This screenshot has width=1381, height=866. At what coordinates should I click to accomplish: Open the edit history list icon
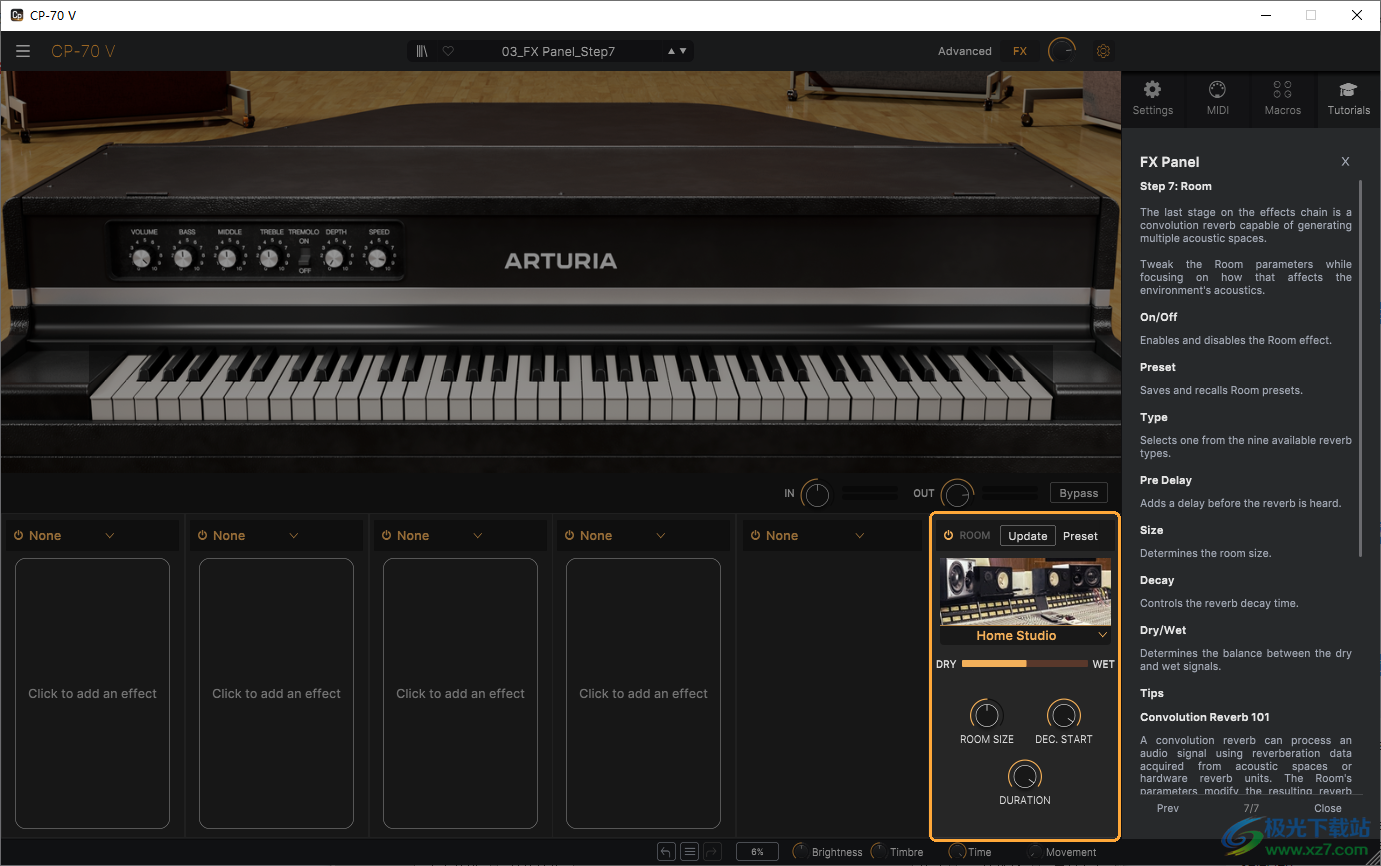click(x=689, y=851)
